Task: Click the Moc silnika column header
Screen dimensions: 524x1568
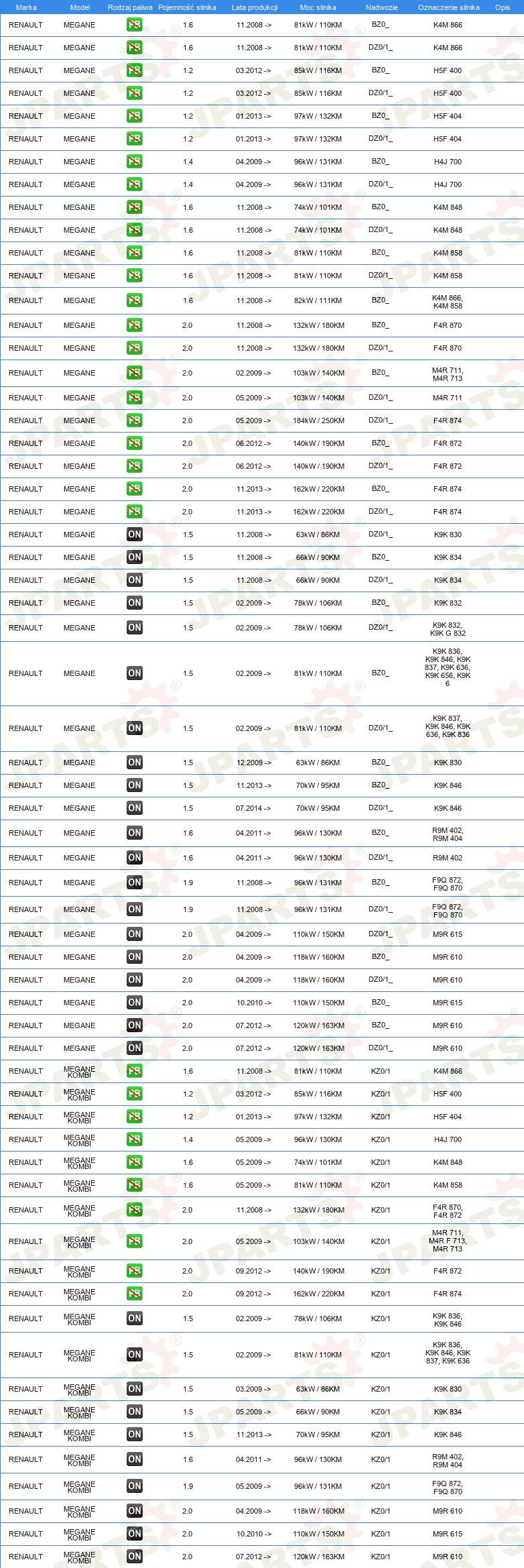Action: tap(318, 7)
